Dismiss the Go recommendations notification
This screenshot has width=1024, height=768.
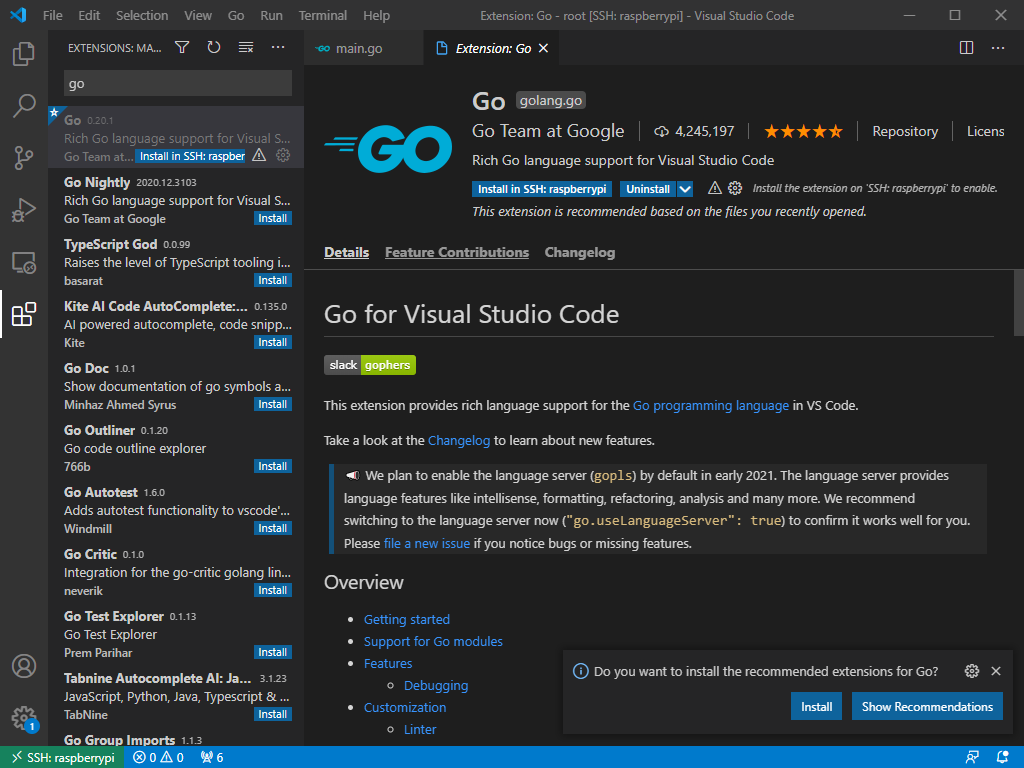pos(996,671)
